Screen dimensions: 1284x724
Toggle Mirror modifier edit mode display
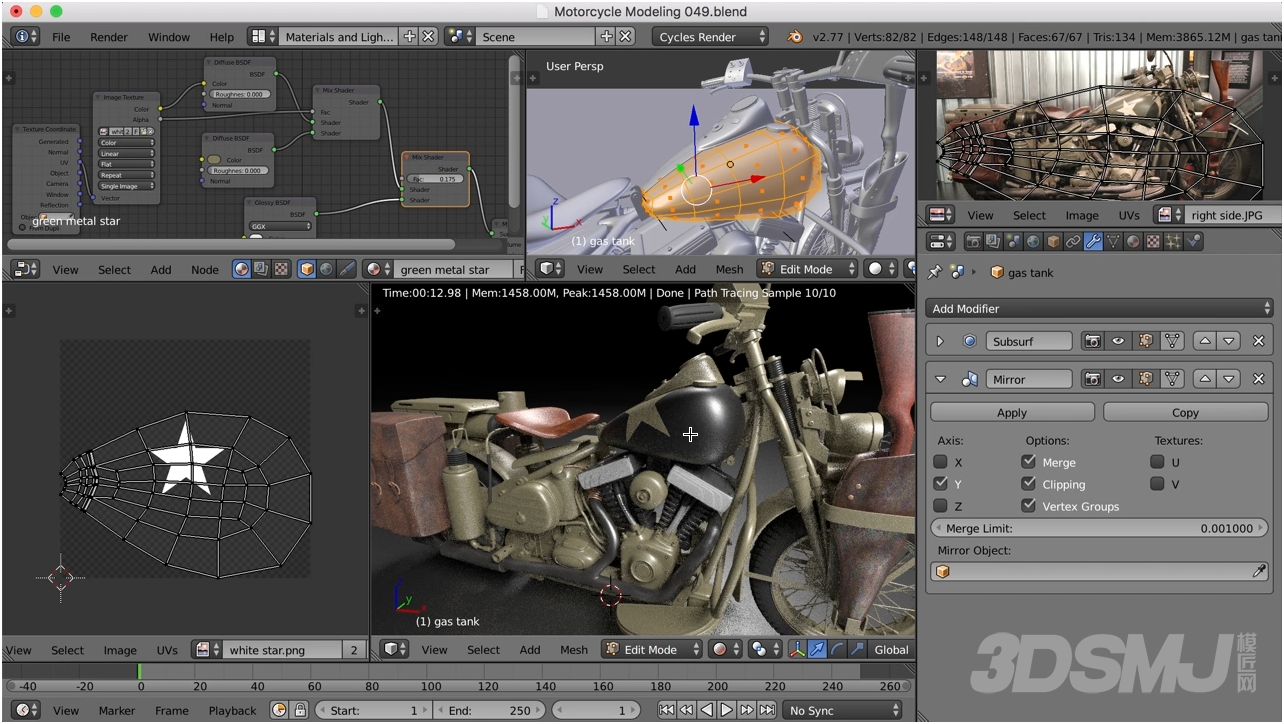coord(1145,379)
